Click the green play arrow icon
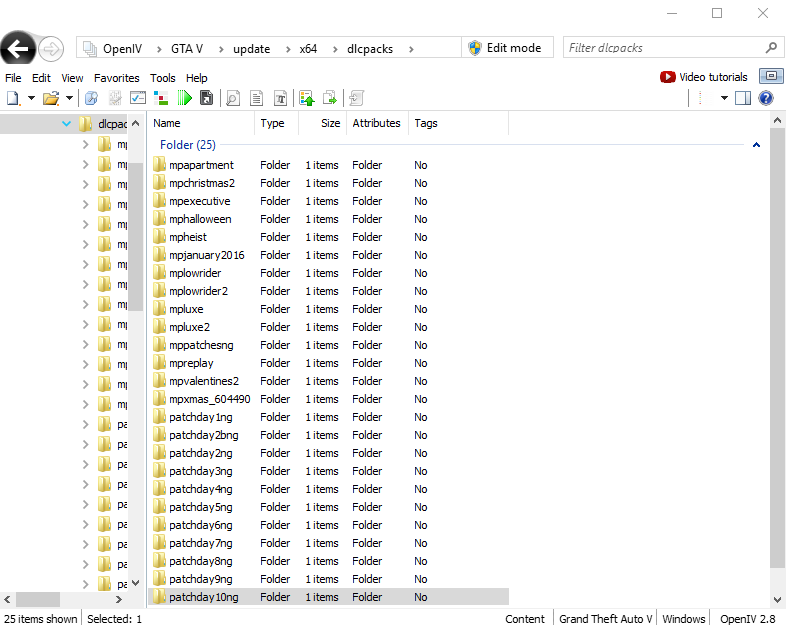The image size is (786, 628). (184, 98)
